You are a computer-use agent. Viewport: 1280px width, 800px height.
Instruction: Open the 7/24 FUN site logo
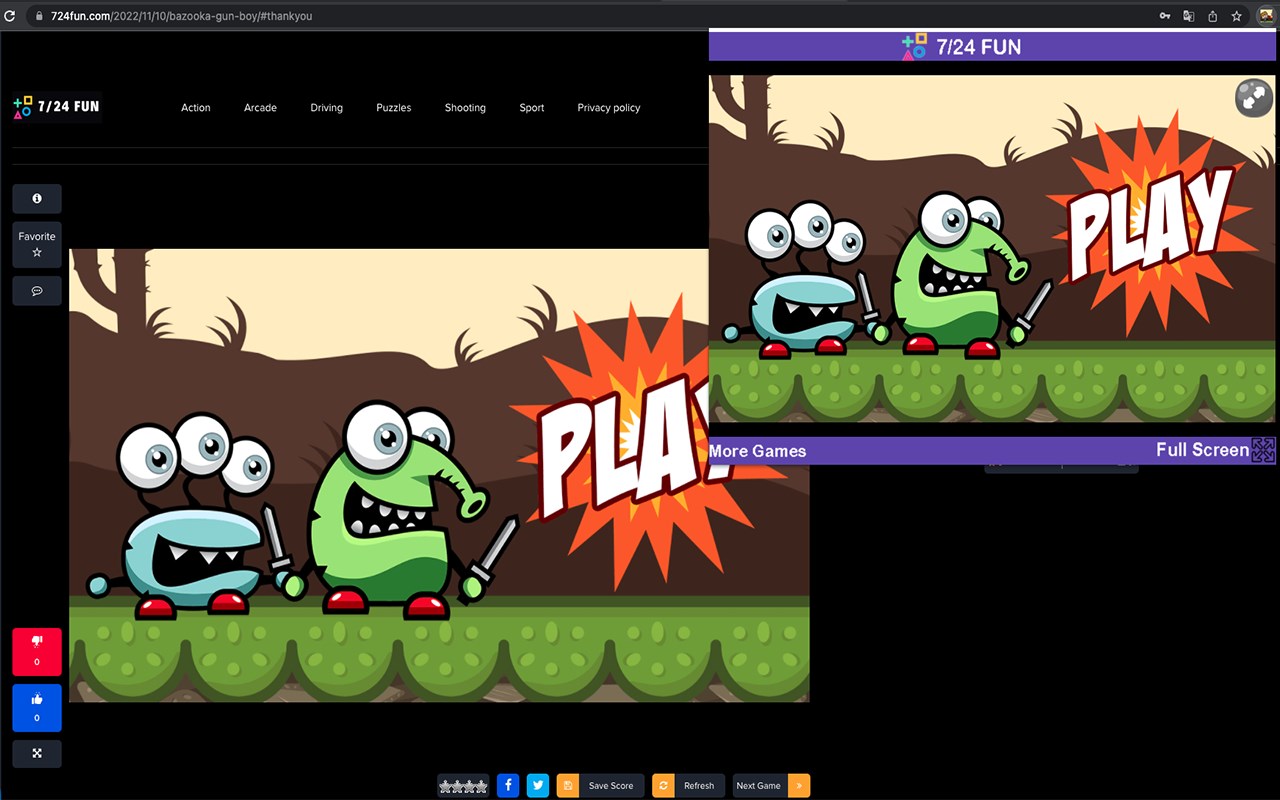pos(57,107)
